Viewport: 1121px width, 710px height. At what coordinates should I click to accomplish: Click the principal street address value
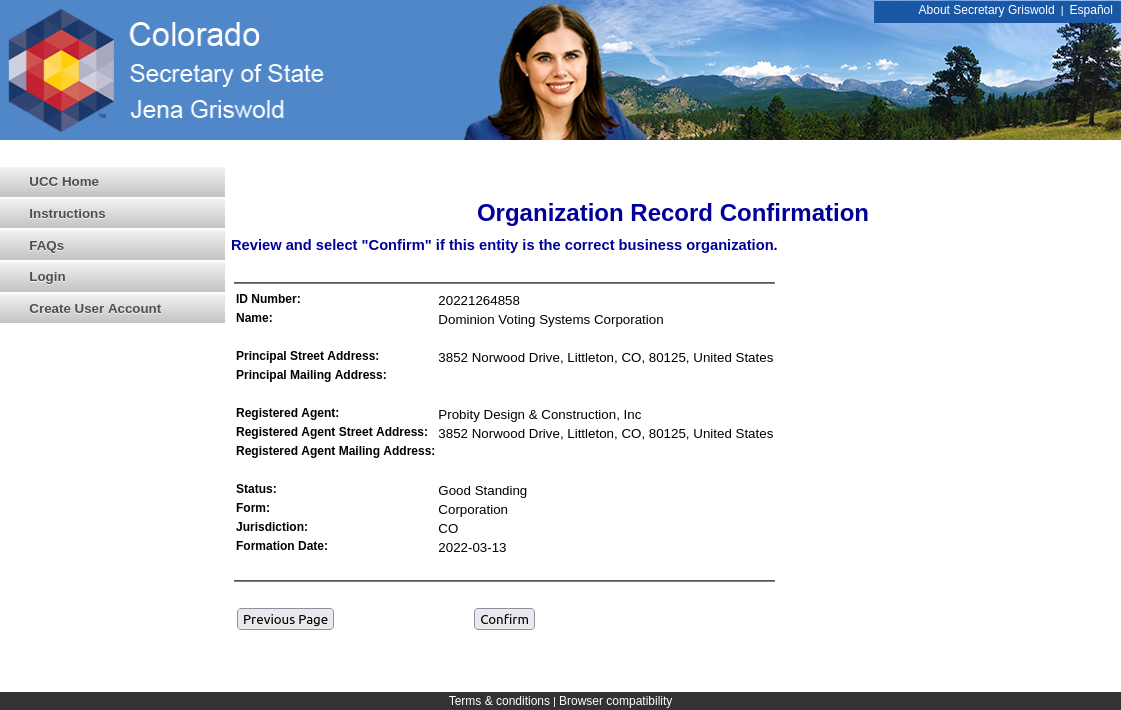pos(606,358)
